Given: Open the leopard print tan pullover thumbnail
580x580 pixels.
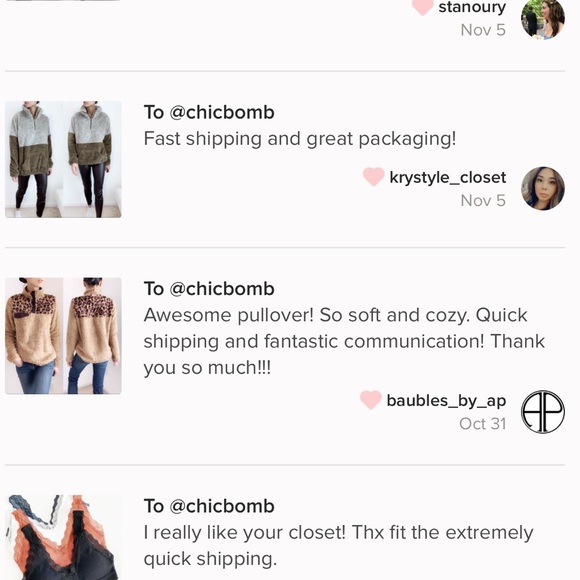Looking at the screenshot, I should point(63,336).
